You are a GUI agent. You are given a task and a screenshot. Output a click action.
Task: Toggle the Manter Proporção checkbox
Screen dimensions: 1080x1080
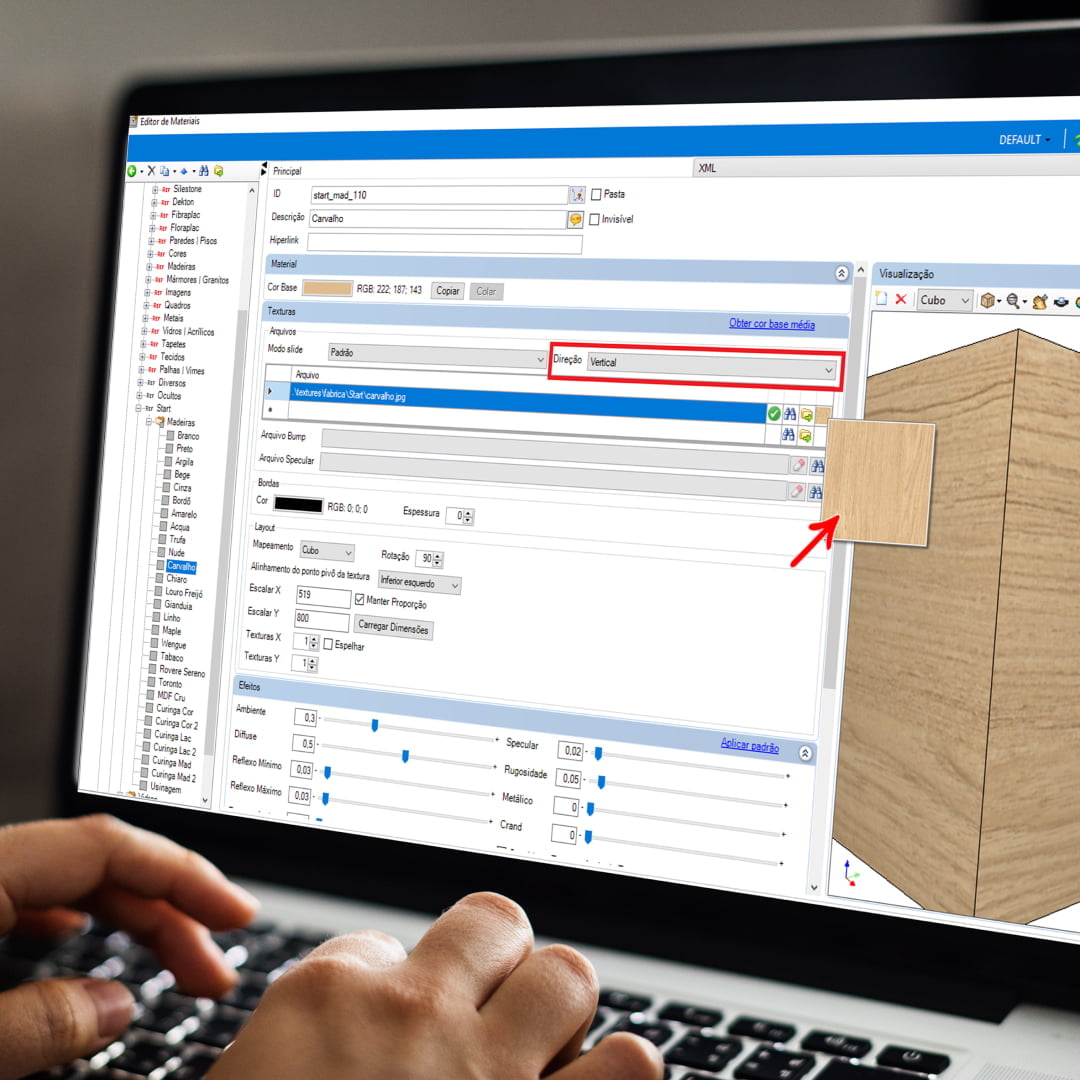[360, 601]
